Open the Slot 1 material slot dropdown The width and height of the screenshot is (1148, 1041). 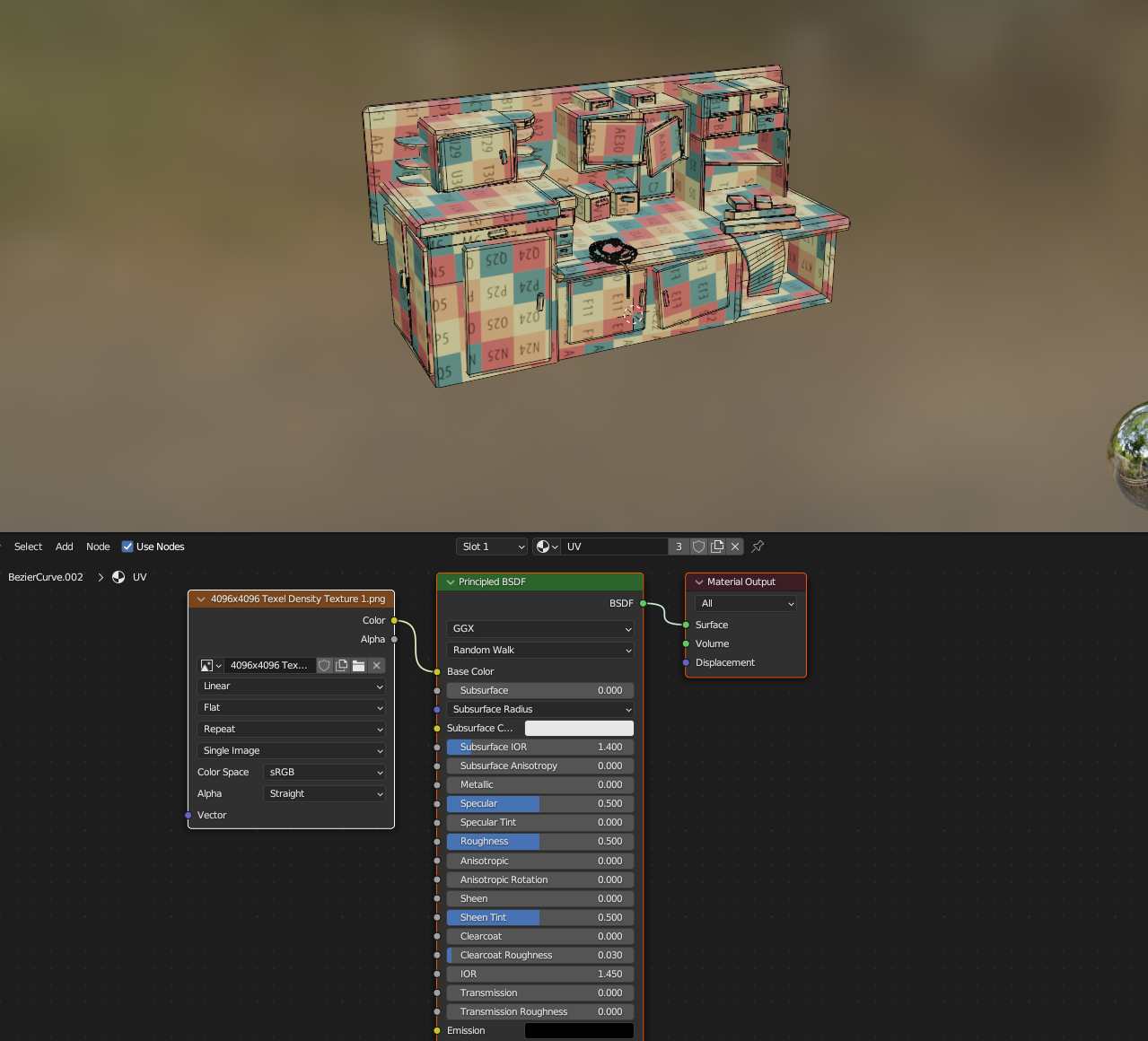tap(492, 547)
